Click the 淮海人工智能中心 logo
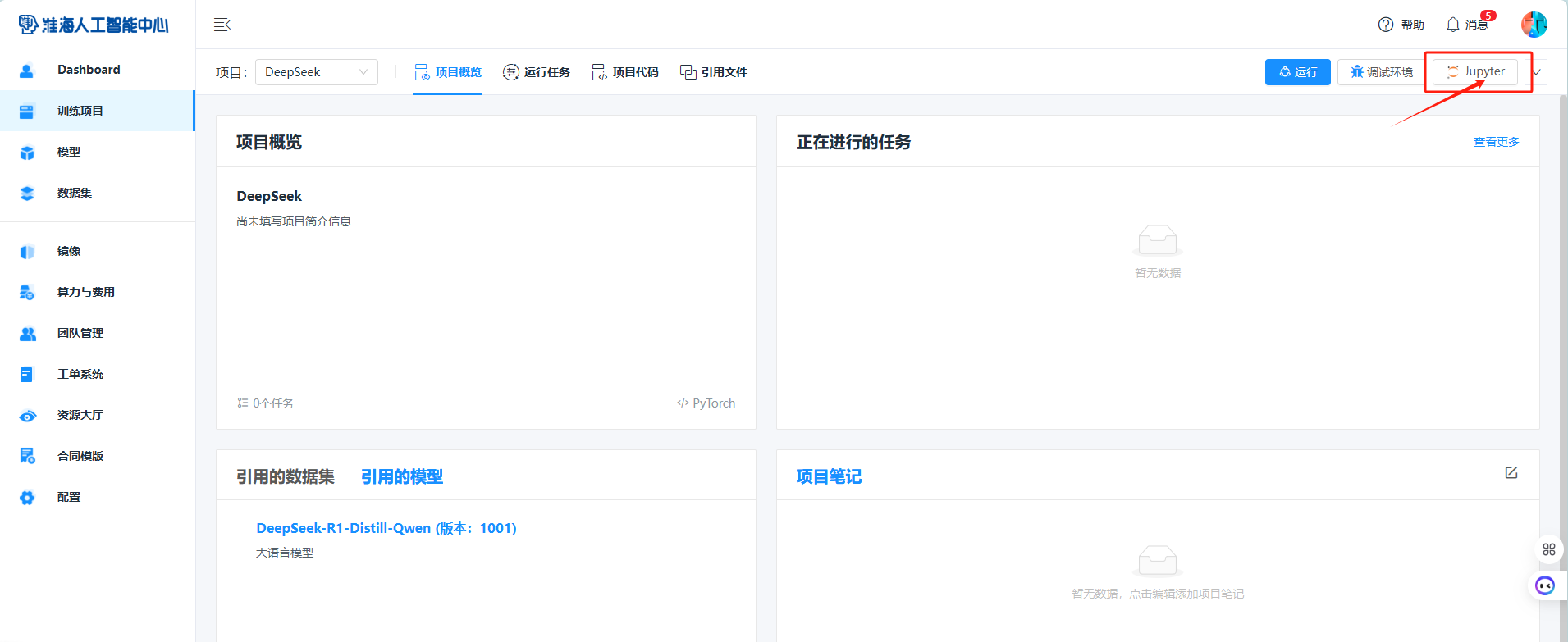 pyautogui.click(x=94, y=25)
